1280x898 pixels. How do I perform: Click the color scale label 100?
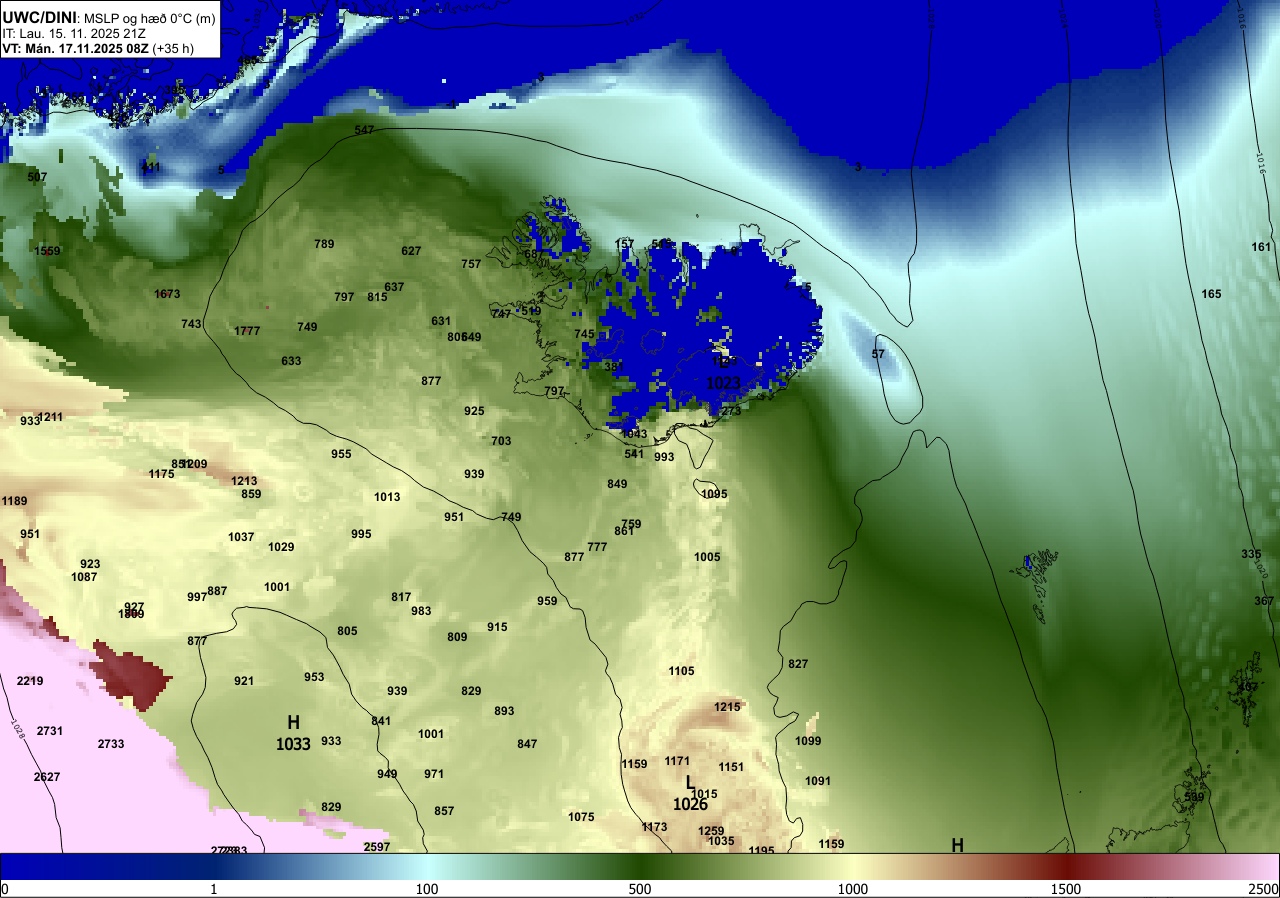(427, 889)
